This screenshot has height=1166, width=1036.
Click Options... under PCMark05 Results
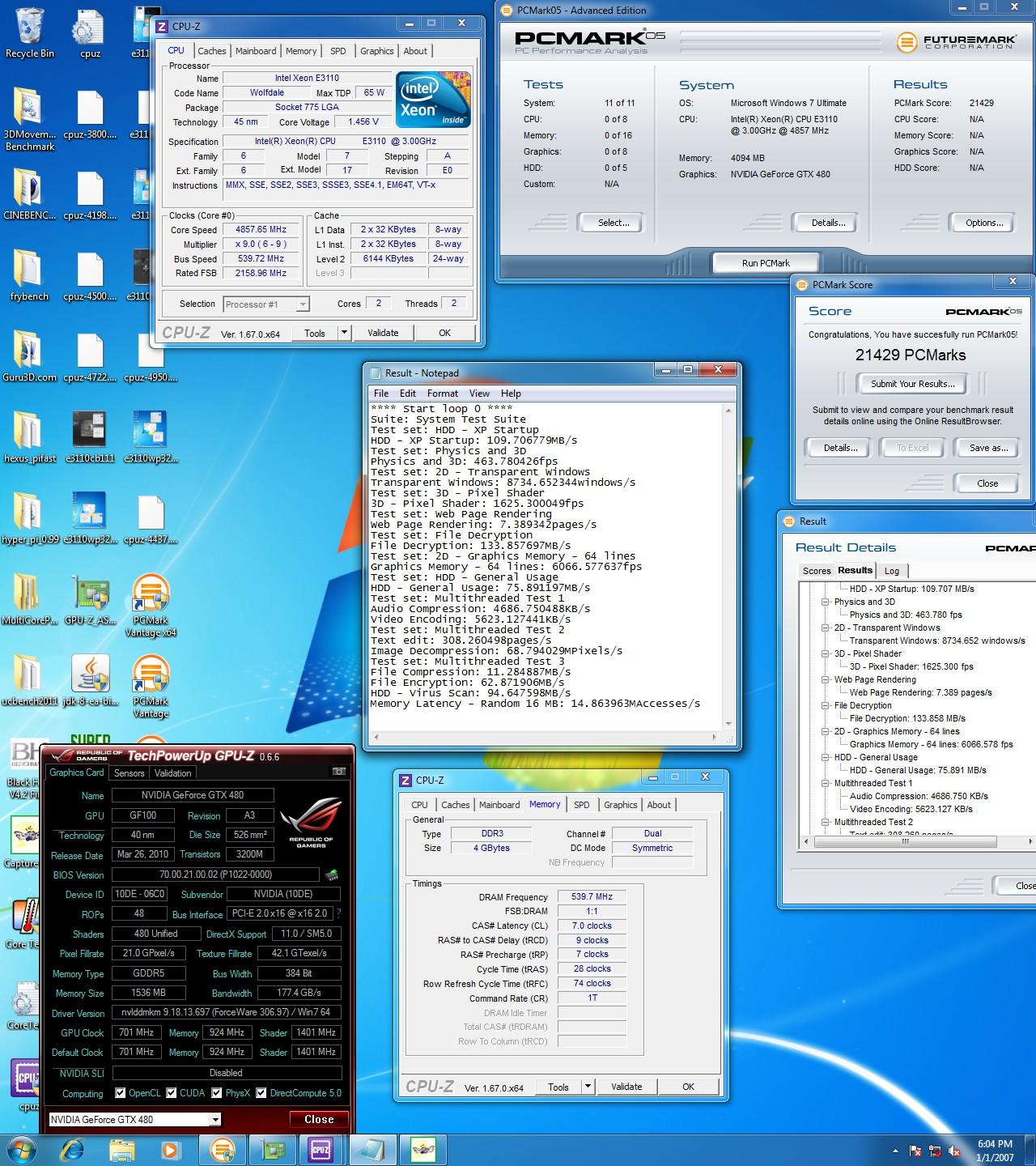tap(984, 223)
